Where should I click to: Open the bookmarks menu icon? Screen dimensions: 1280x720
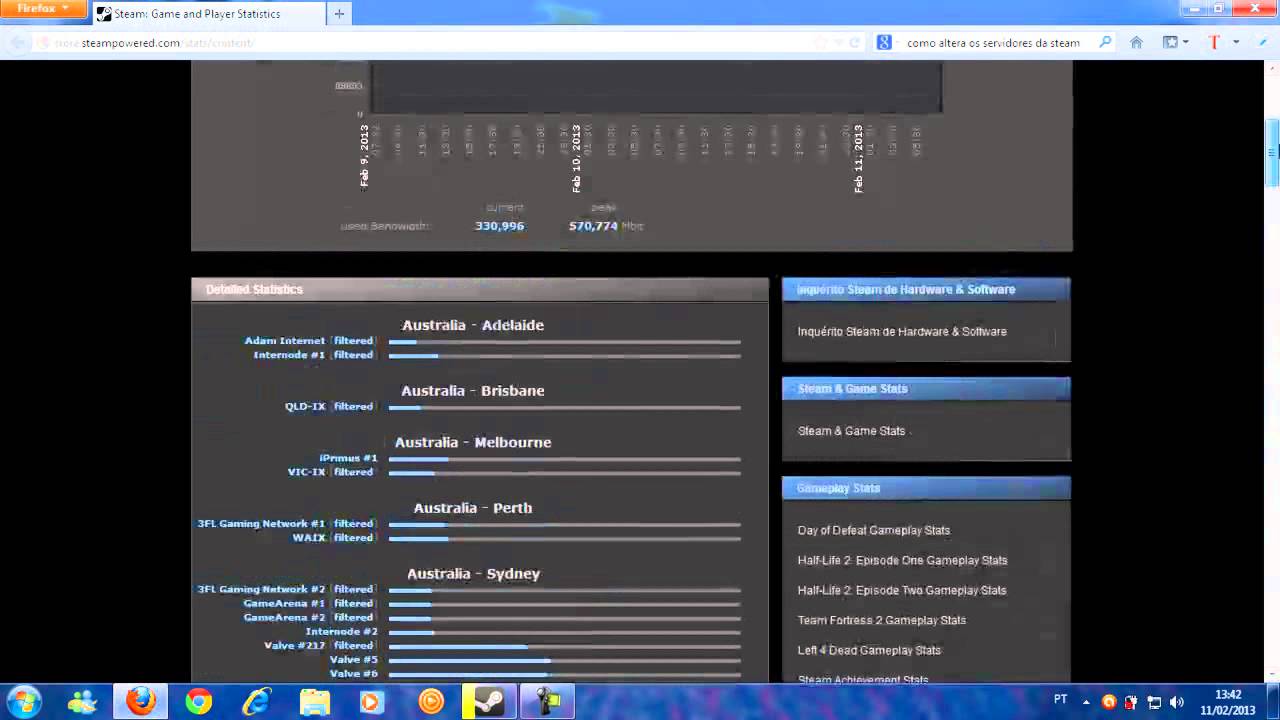[1175, 42]
